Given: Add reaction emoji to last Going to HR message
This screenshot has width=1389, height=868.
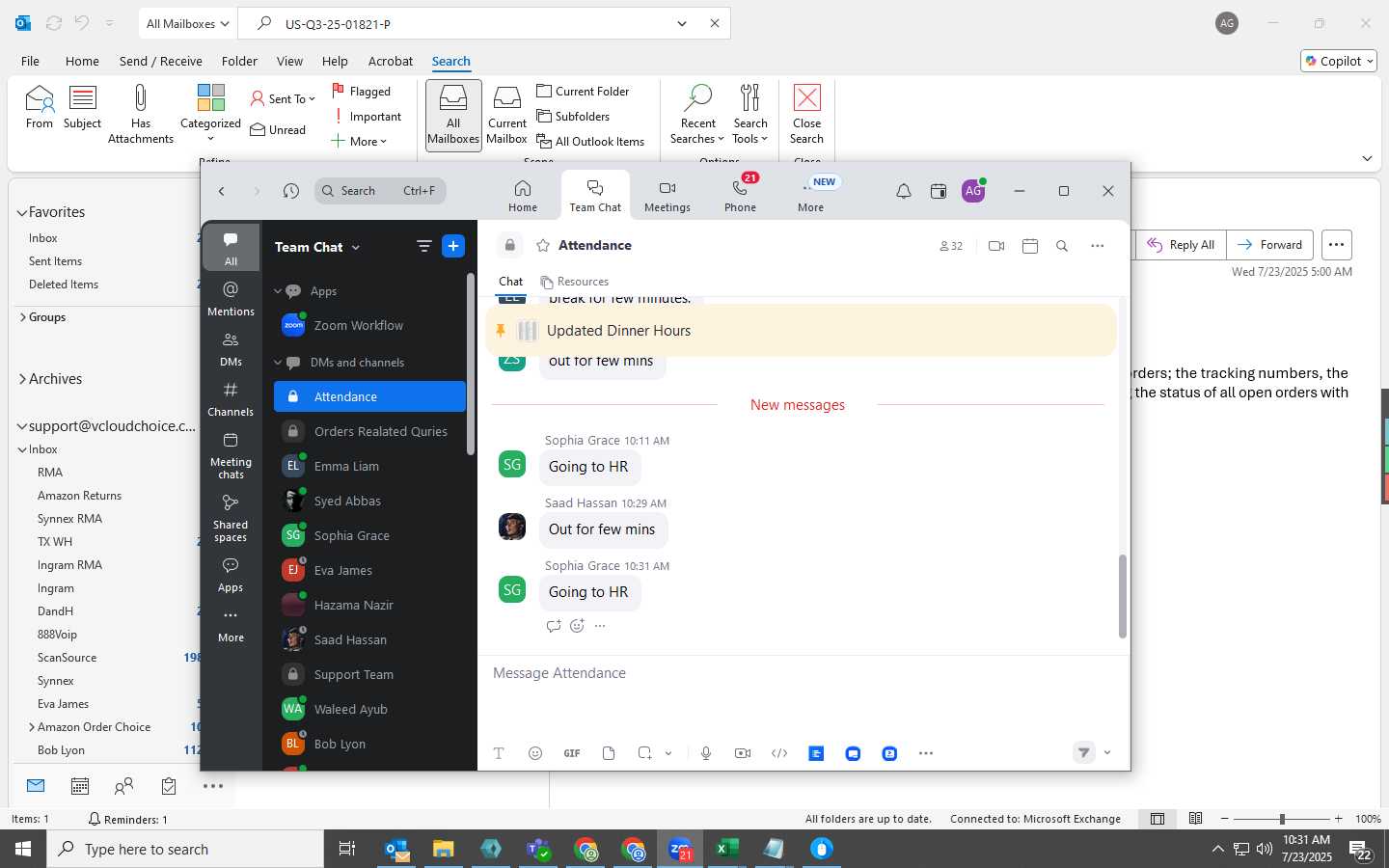Looking at the screenshot, I should click(577, 626).
